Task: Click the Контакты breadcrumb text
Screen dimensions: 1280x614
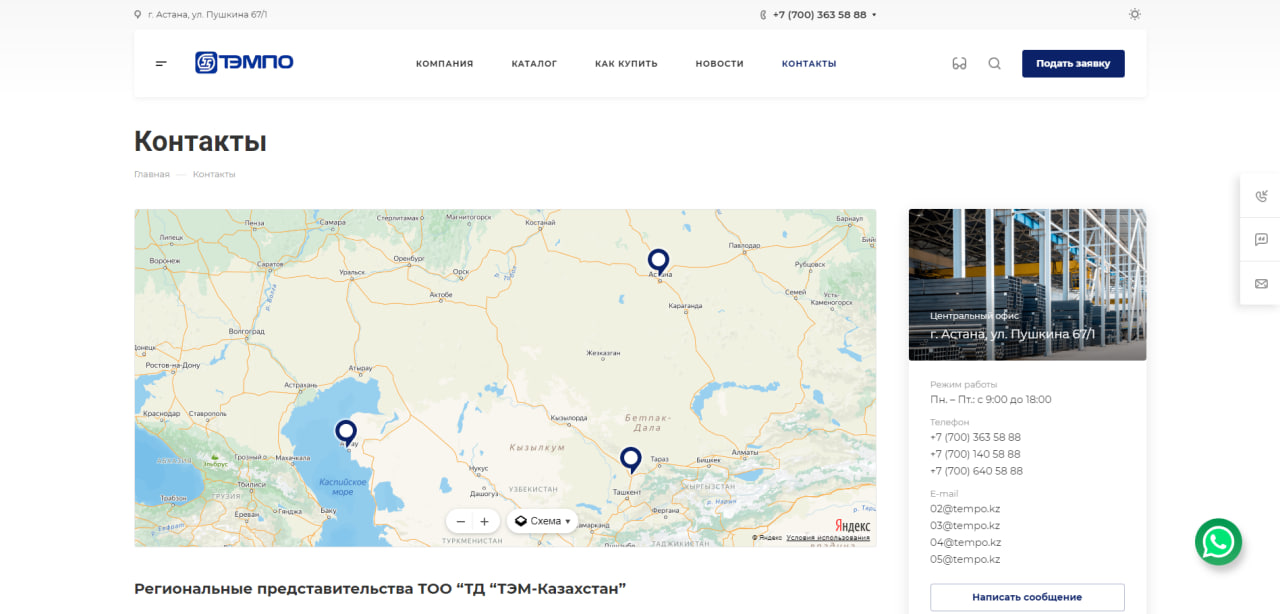Action: click(x=214, y=174)
